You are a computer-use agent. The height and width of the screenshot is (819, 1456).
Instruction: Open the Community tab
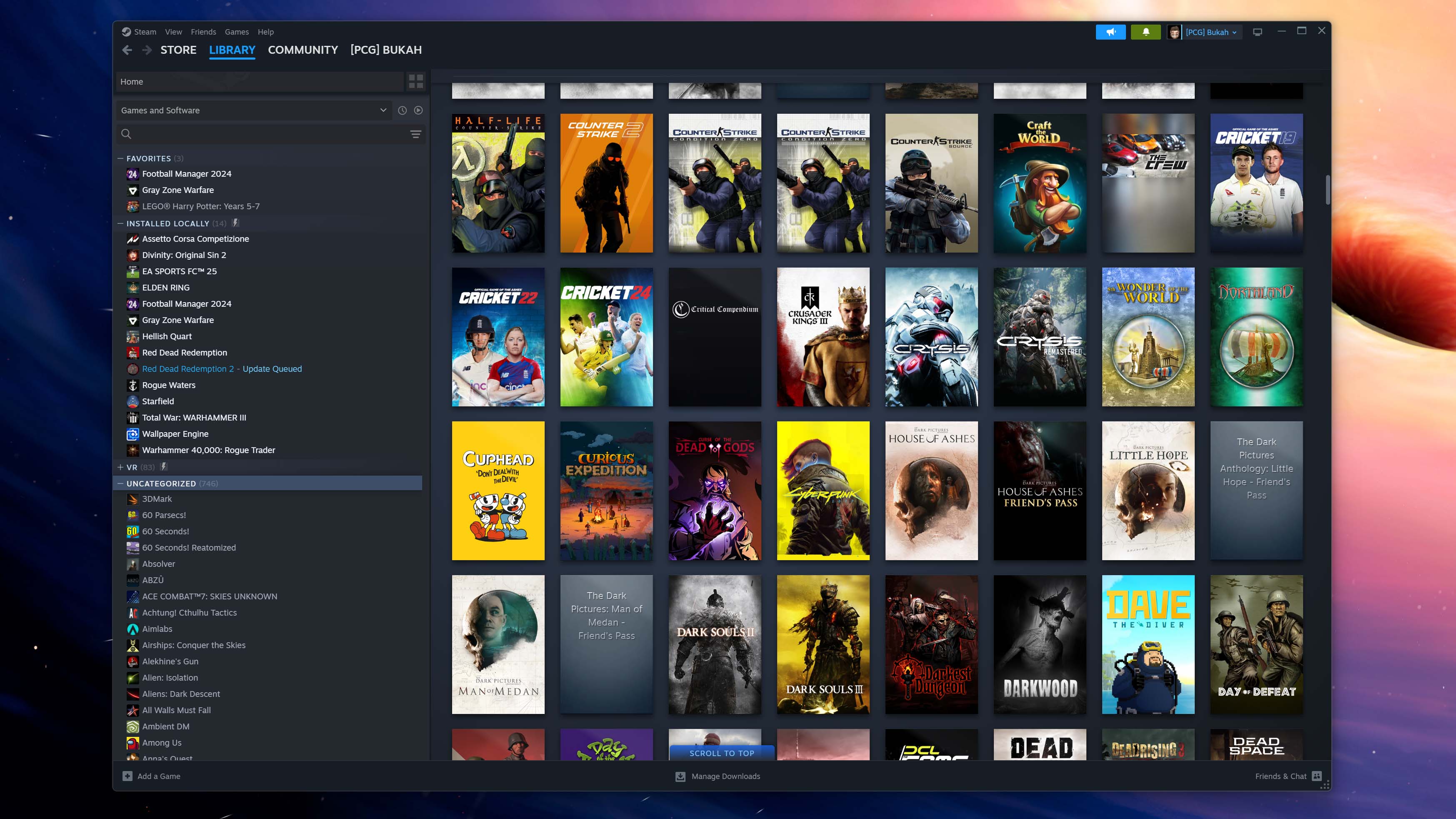(303, 49)
